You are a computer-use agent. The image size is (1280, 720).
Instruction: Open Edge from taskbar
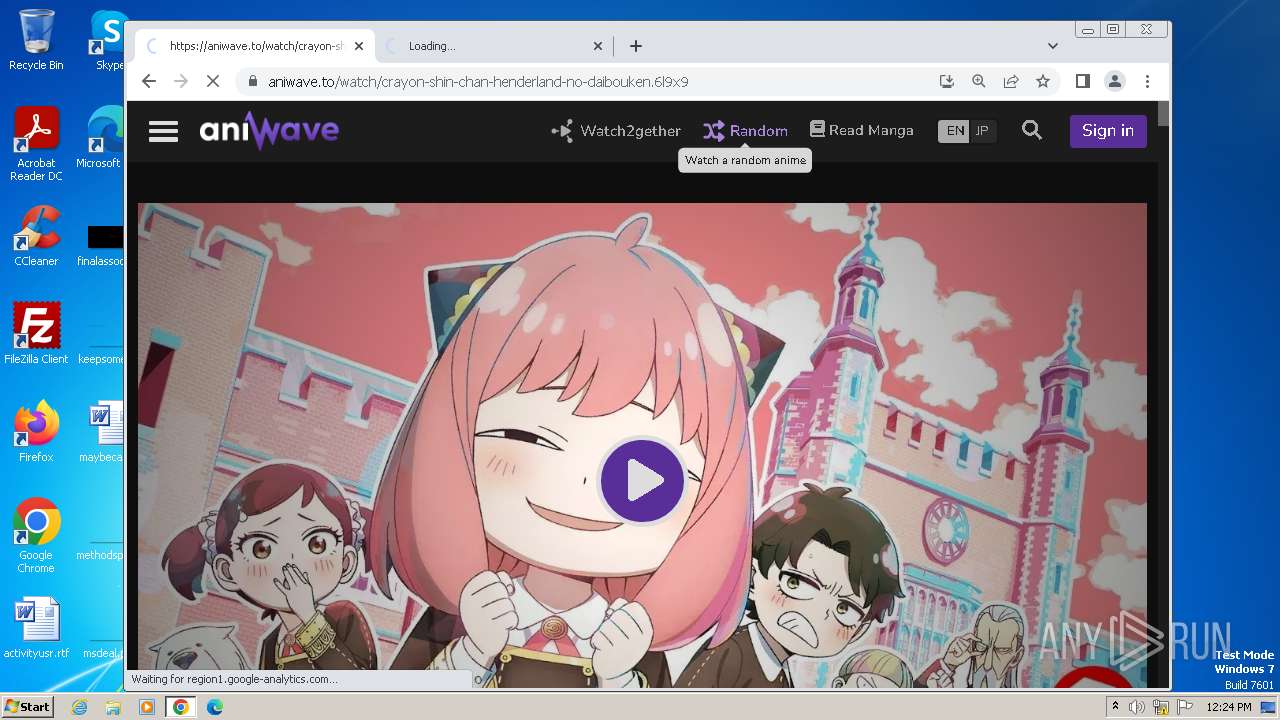coord(215,707)
